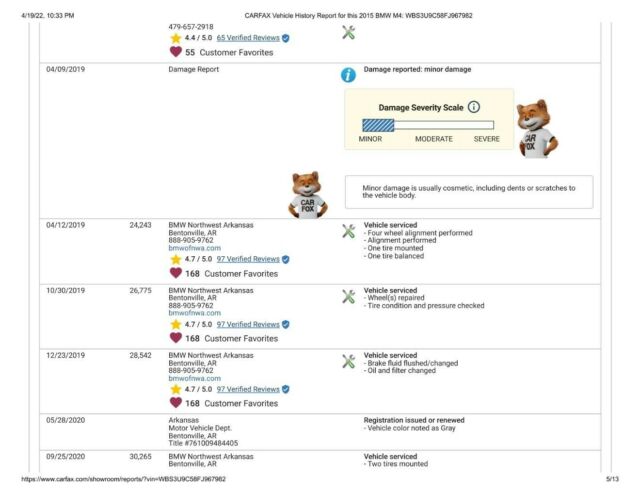Open 97 Verified Reviews link in 10/30/2019 entry

[248, 324]
